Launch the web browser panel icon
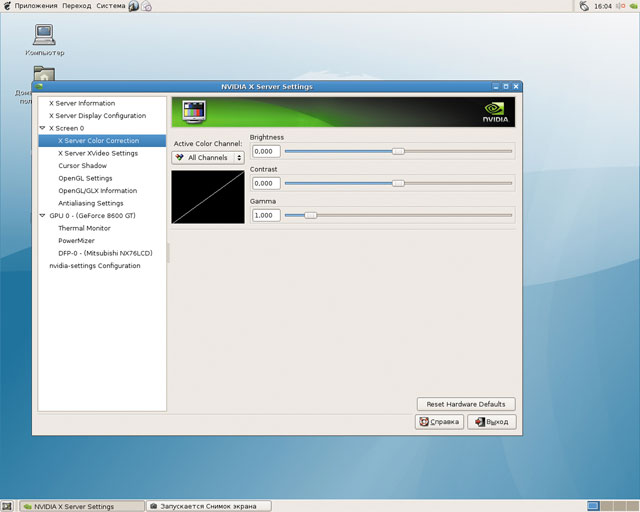Image resolution: width=640 pixels, height=512 pixels. (133, 6)
